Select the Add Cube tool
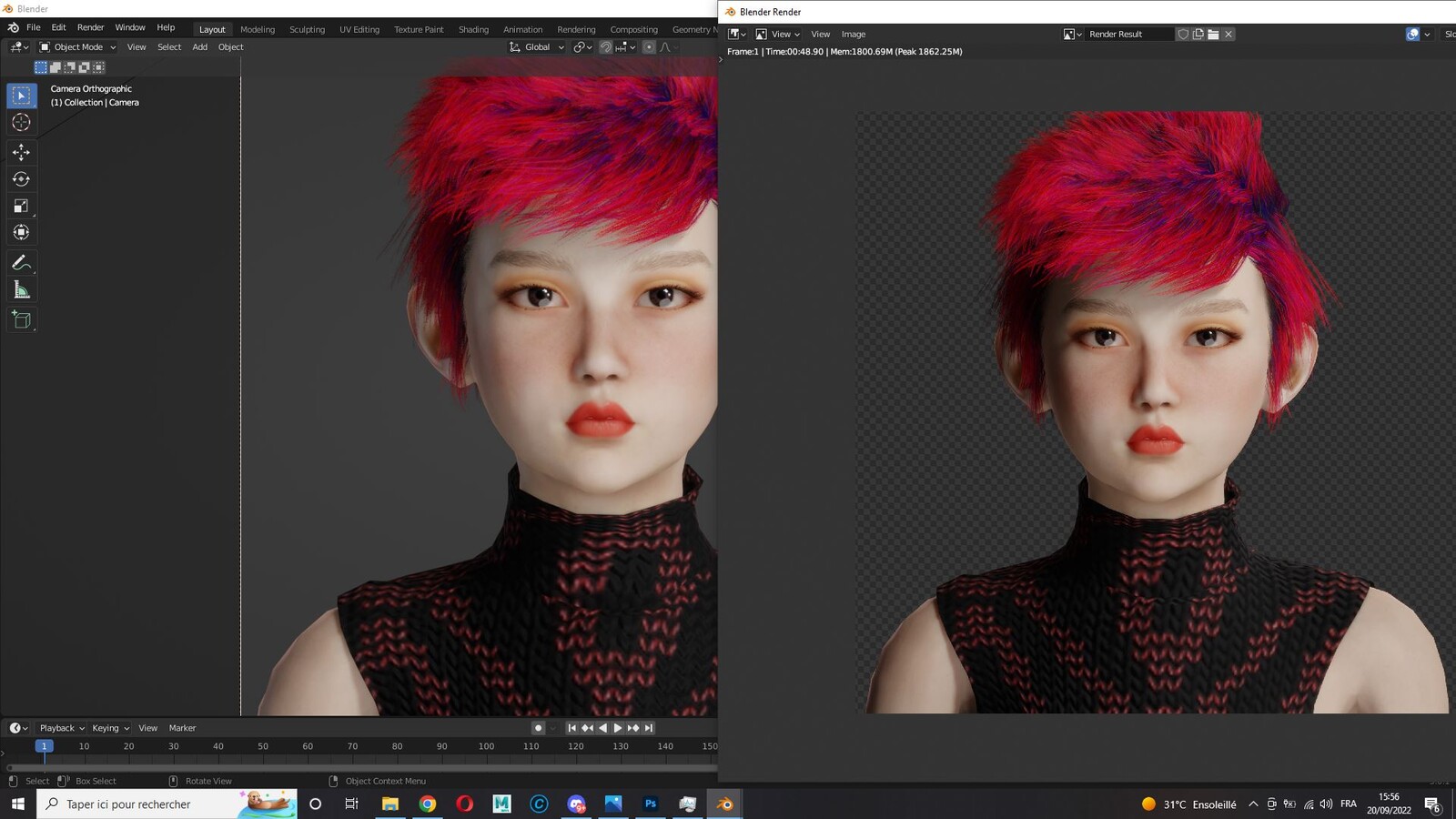This screenshot has height=819, width=1456. (x=21, y=319)
